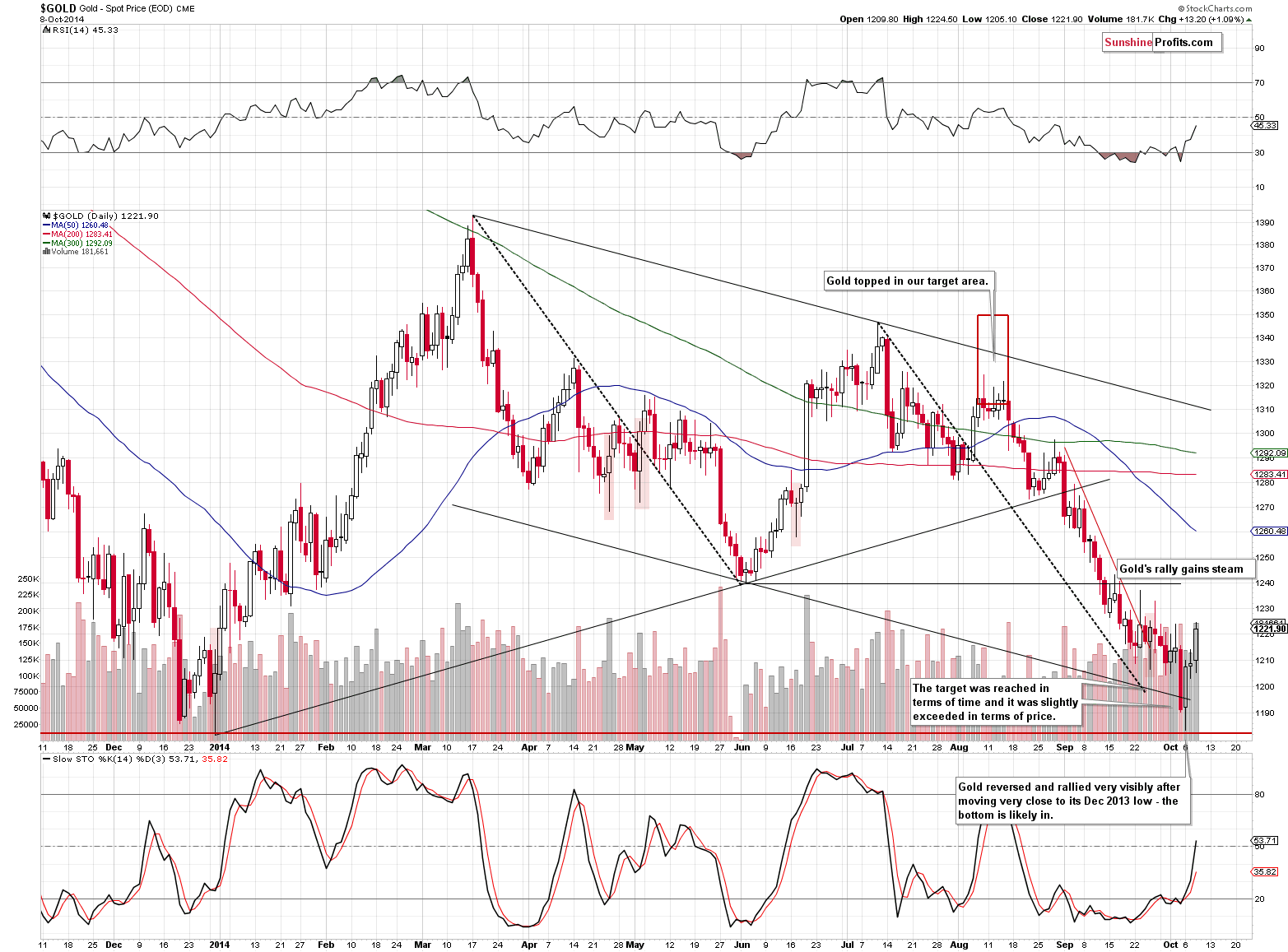Click the 53.71 stochastic value tag
The width and height of the screenshot is (1288, 952).
[1265, 840]
